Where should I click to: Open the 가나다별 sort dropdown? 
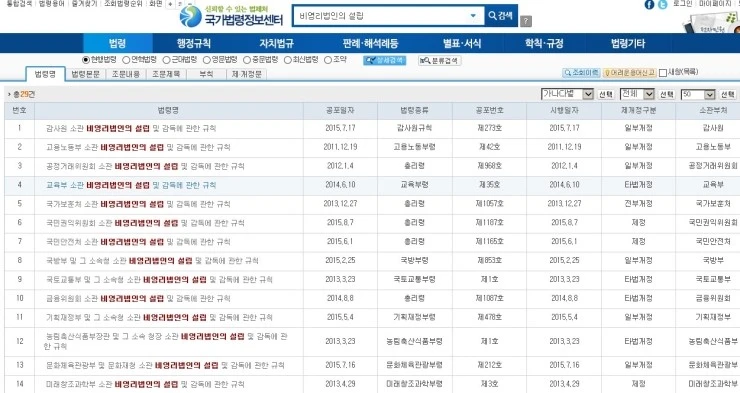click(x=567, y=94)
